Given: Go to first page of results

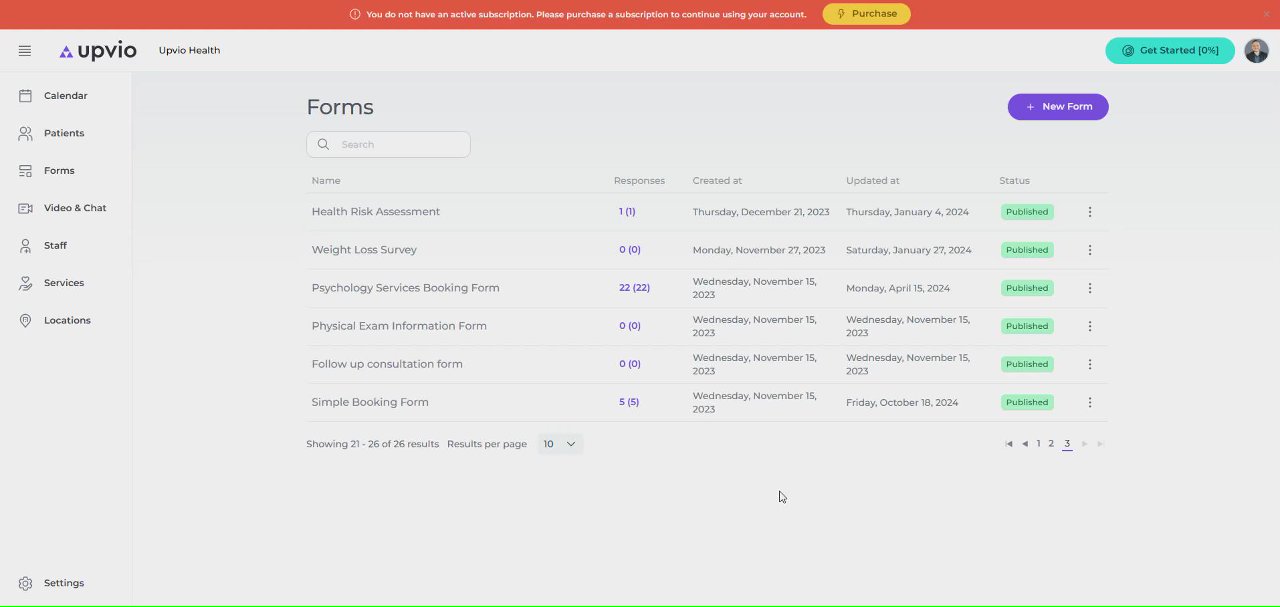Looking at the screenshot, I should coord(1009,444).
